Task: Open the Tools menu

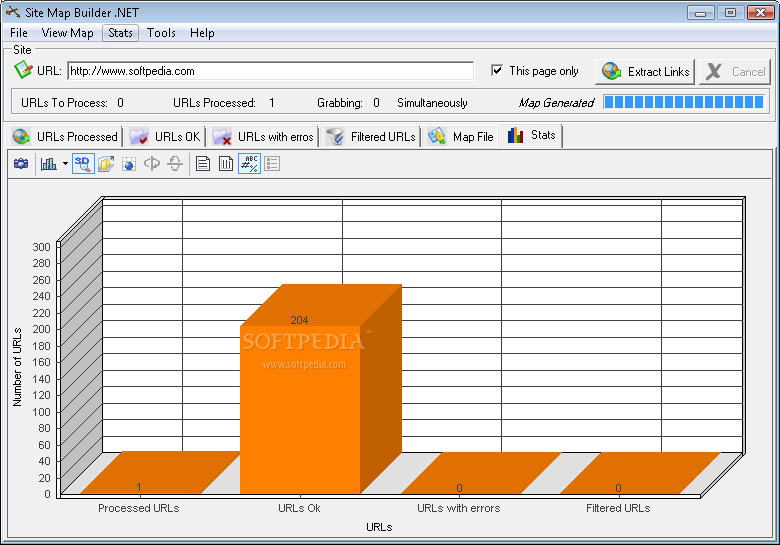Action: point(161,33)
